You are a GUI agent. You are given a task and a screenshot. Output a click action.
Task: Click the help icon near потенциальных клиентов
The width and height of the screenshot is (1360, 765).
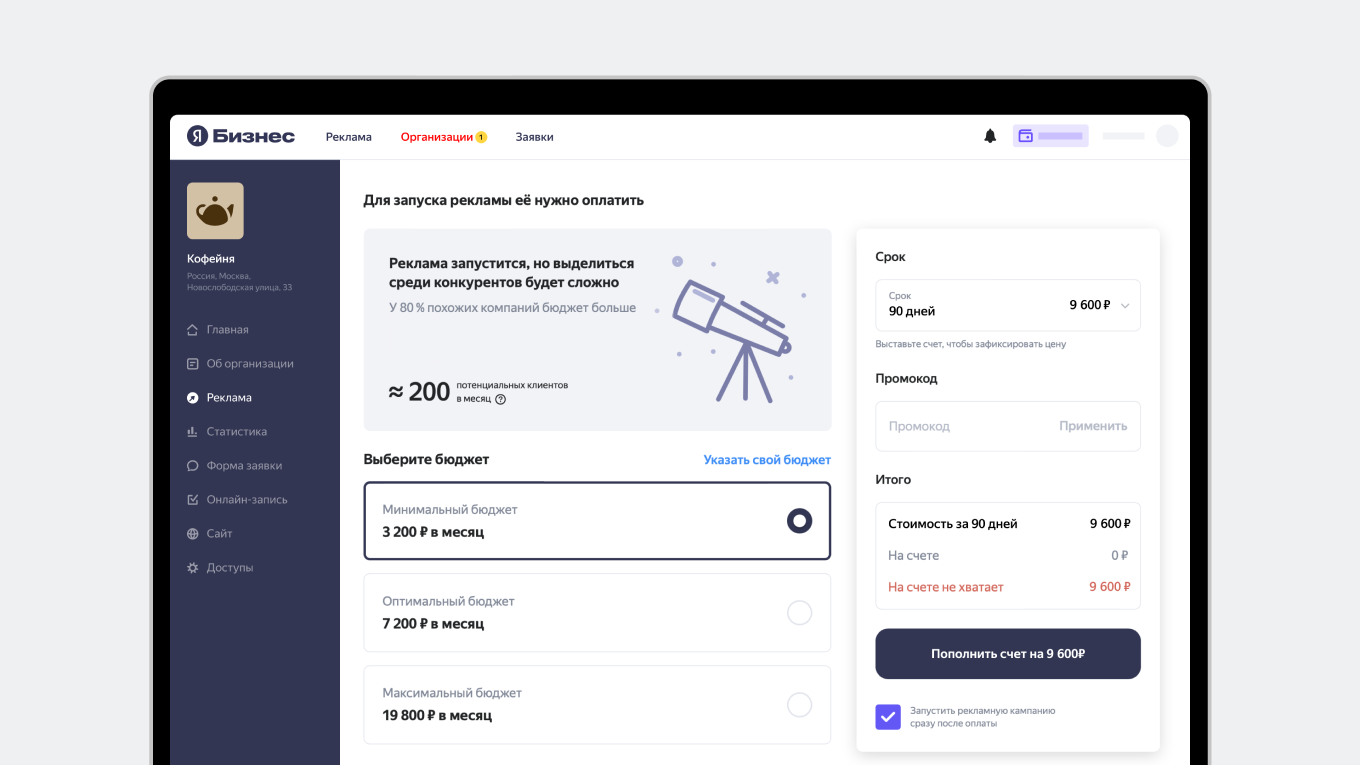click(501, 399)
